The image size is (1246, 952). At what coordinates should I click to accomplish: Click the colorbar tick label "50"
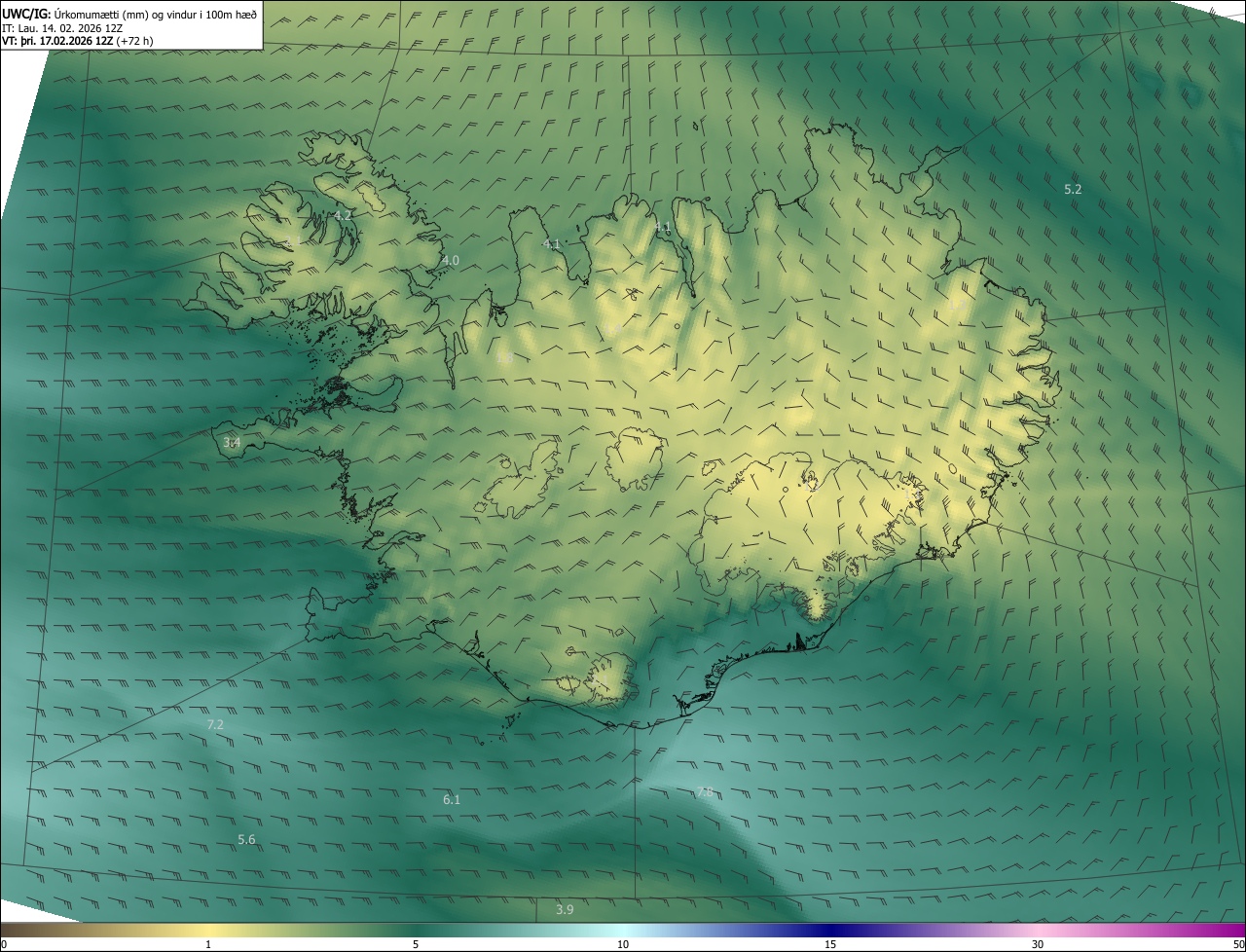pos(1238,944)
